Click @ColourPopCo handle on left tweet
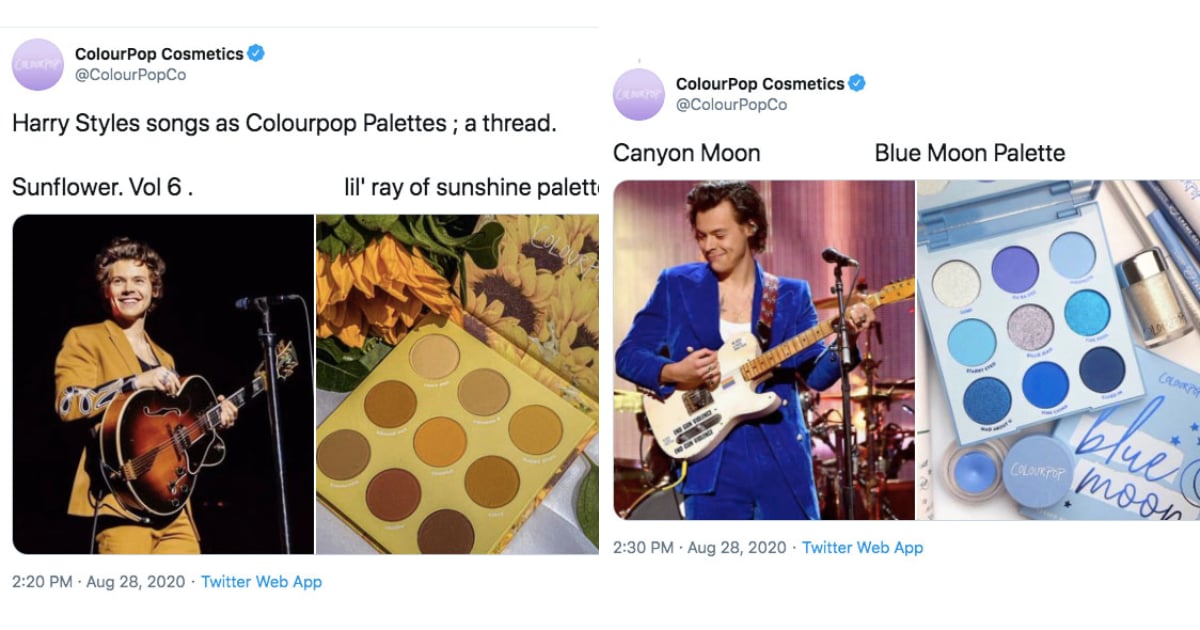 click(x=131, y=75)
